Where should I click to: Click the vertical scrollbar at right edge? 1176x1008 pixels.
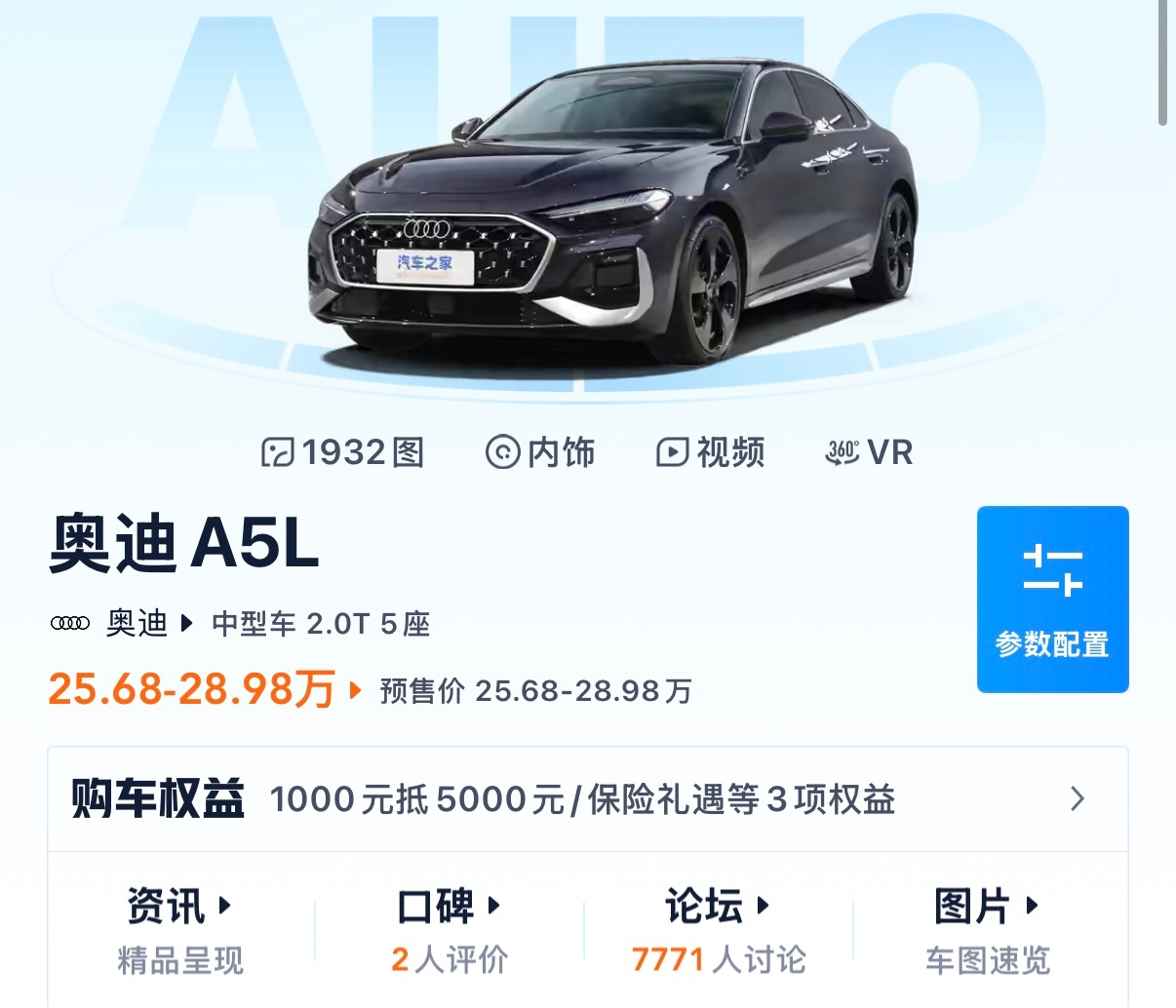coord(1162,62)
